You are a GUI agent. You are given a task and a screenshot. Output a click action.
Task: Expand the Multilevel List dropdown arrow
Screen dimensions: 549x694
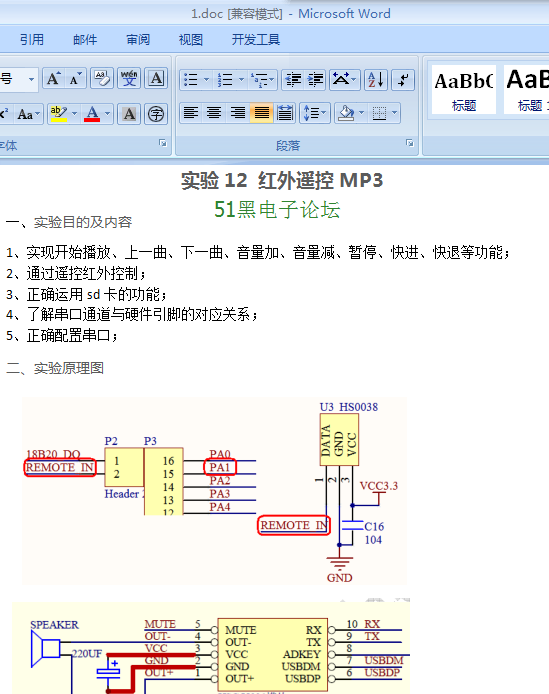(272, 80)
